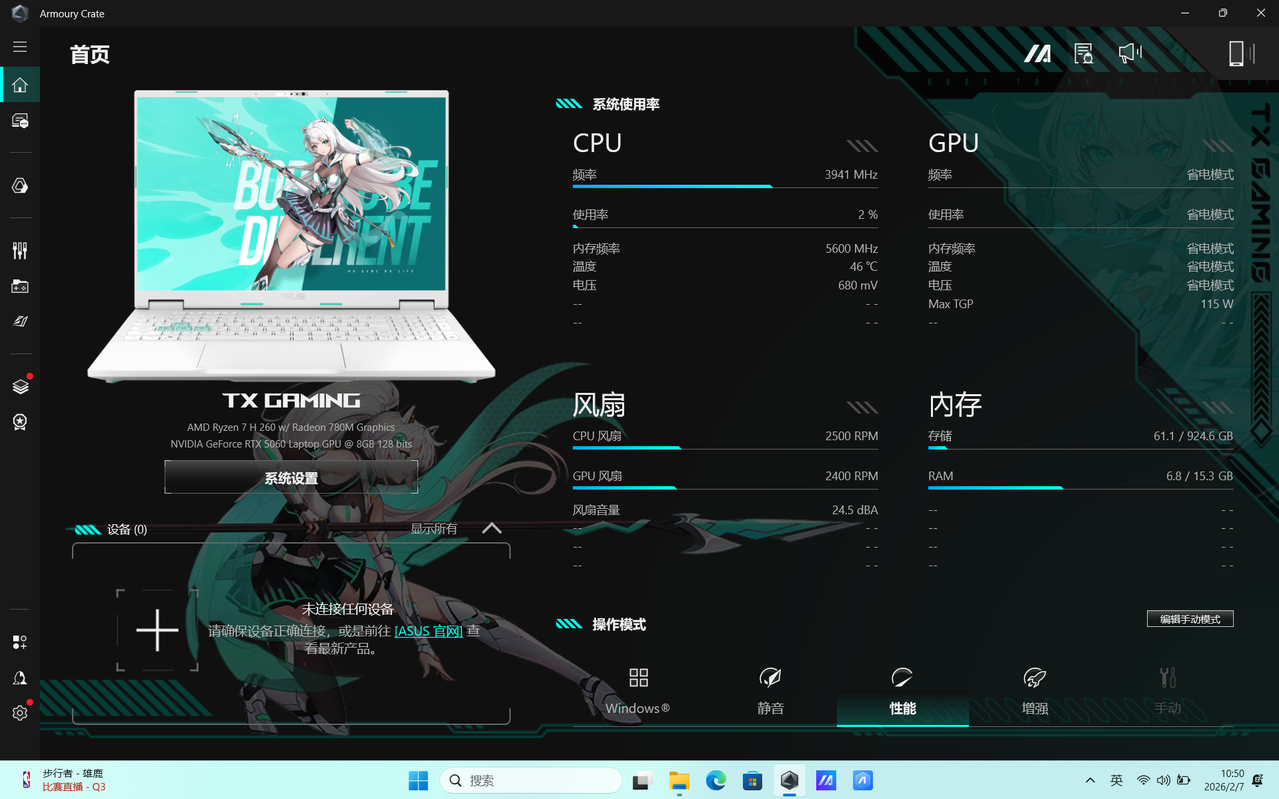Click the plus icon to add device

157,630
